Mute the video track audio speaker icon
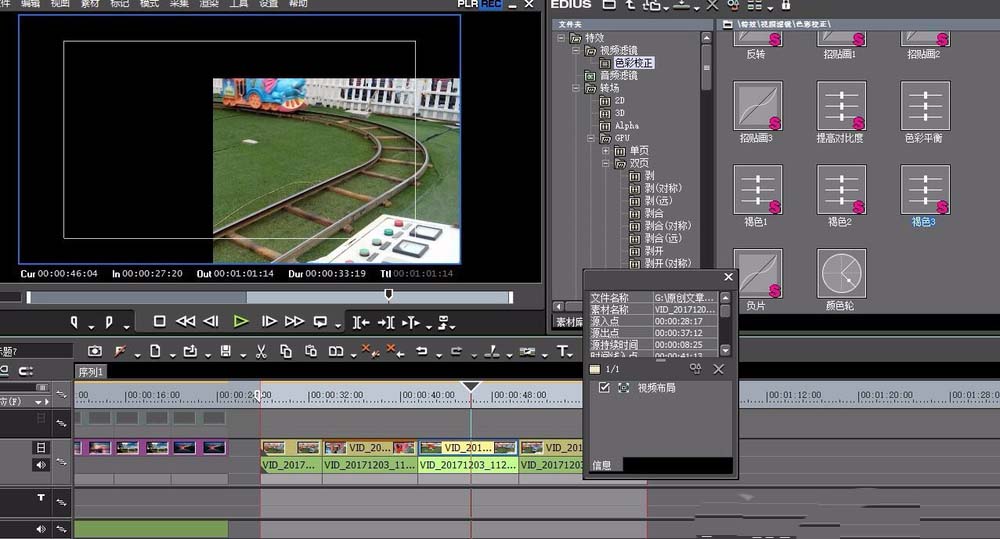The image size is (1000, 539). [41, 465]
